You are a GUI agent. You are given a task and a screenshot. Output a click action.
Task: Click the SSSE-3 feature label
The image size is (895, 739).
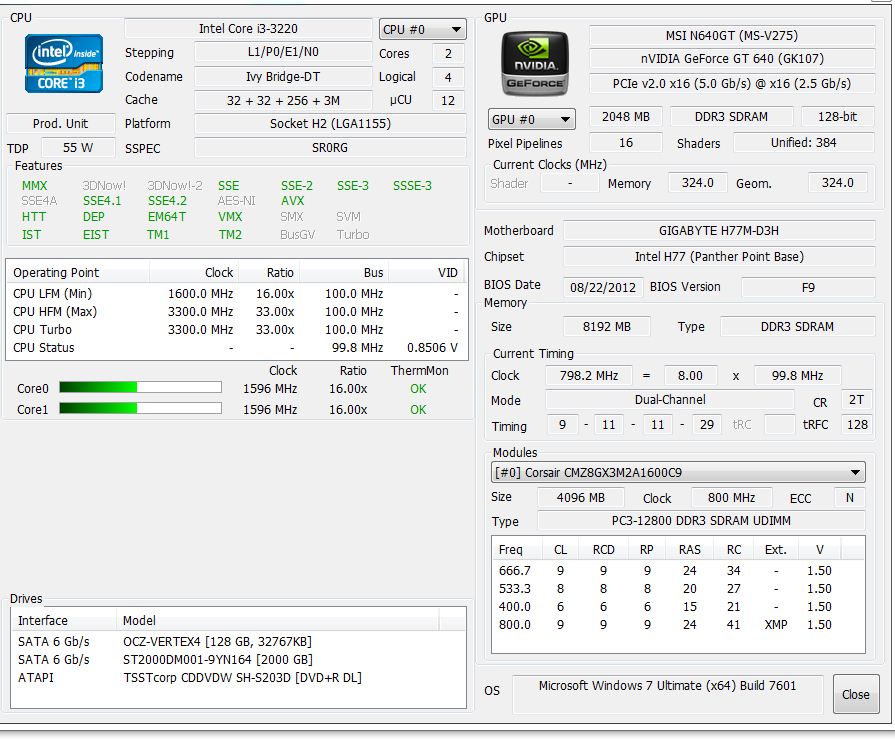(x=412, y=185)
